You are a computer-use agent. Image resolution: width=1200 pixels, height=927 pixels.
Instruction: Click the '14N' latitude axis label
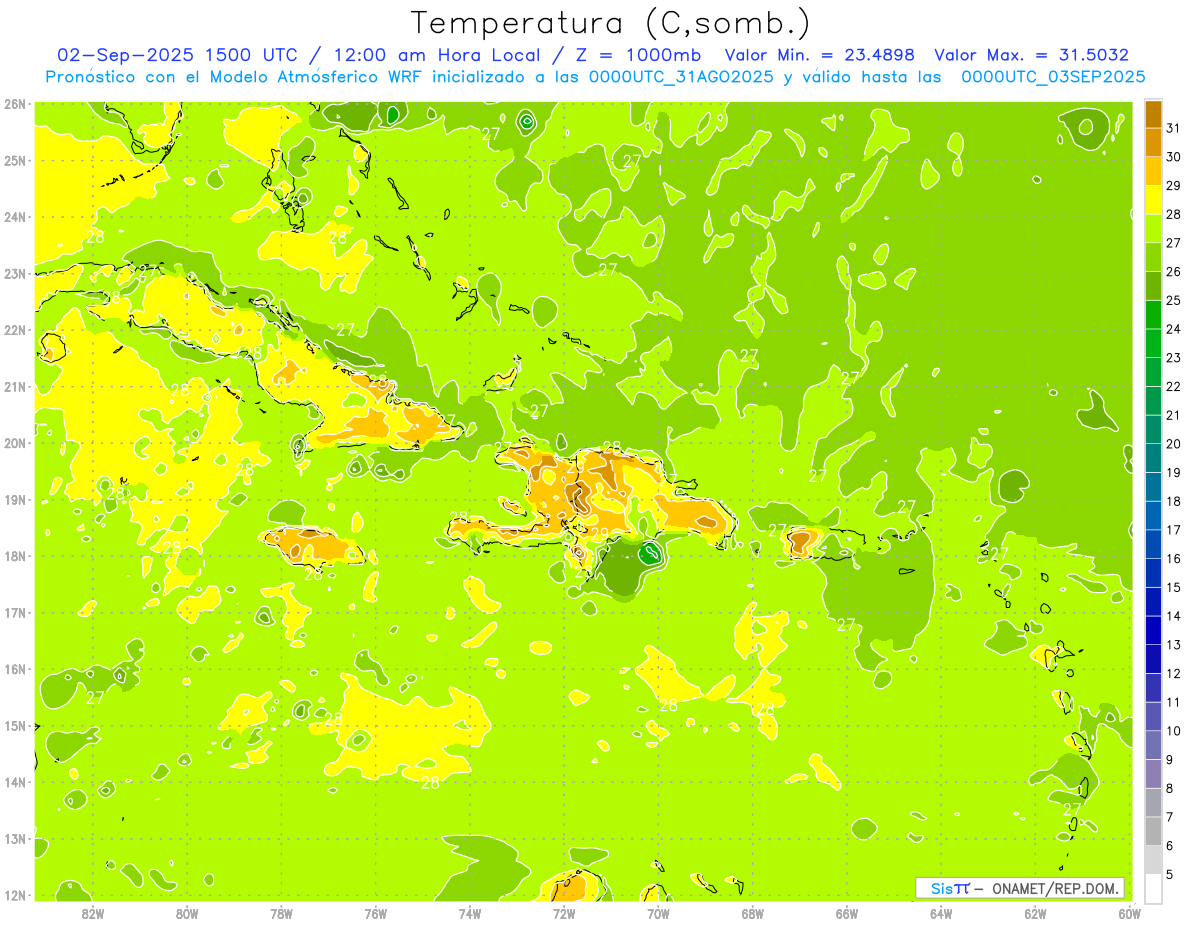(x=16, y=782)
